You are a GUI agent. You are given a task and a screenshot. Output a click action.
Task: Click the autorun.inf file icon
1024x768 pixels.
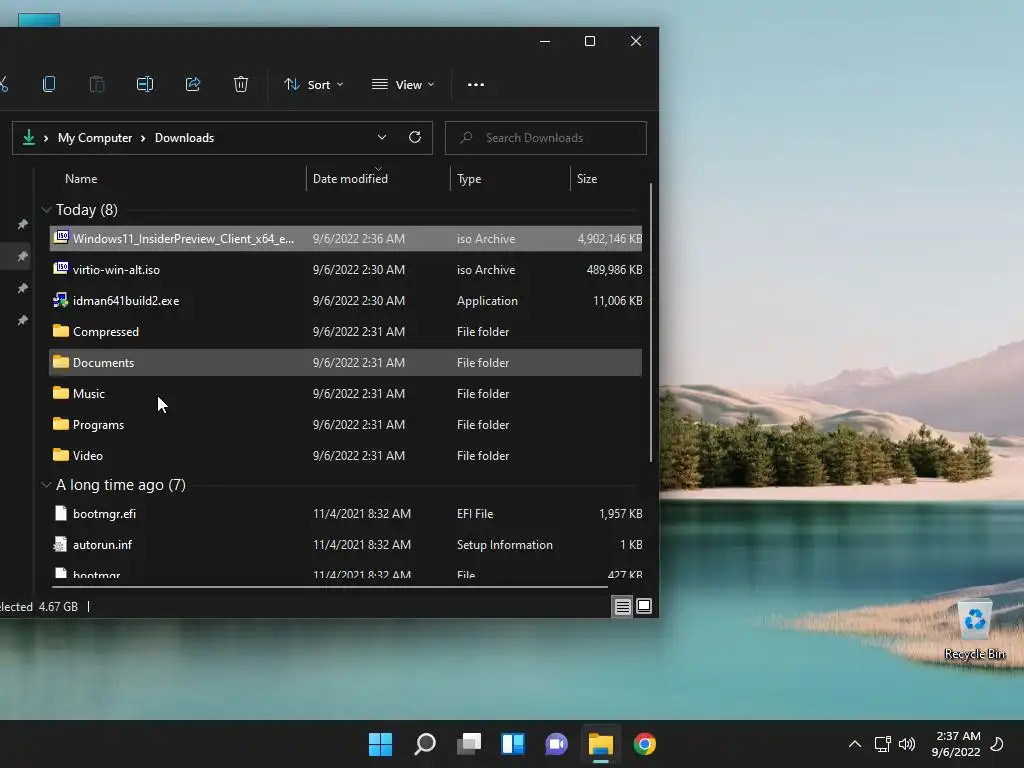coord(61,544)
